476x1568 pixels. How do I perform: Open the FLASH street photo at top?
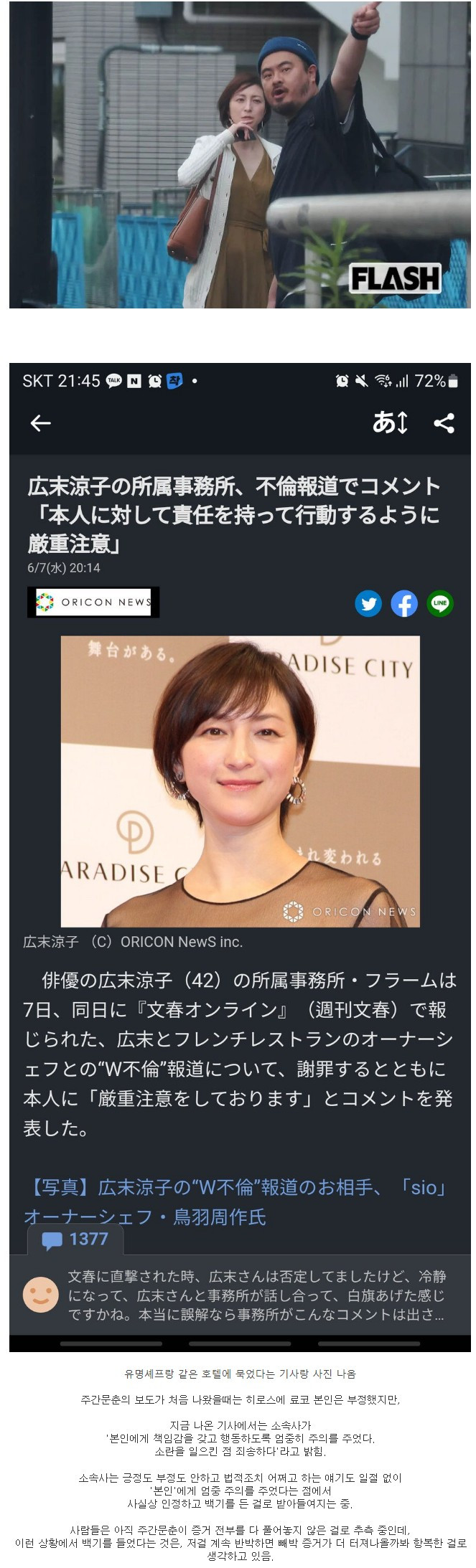point(240,154)
